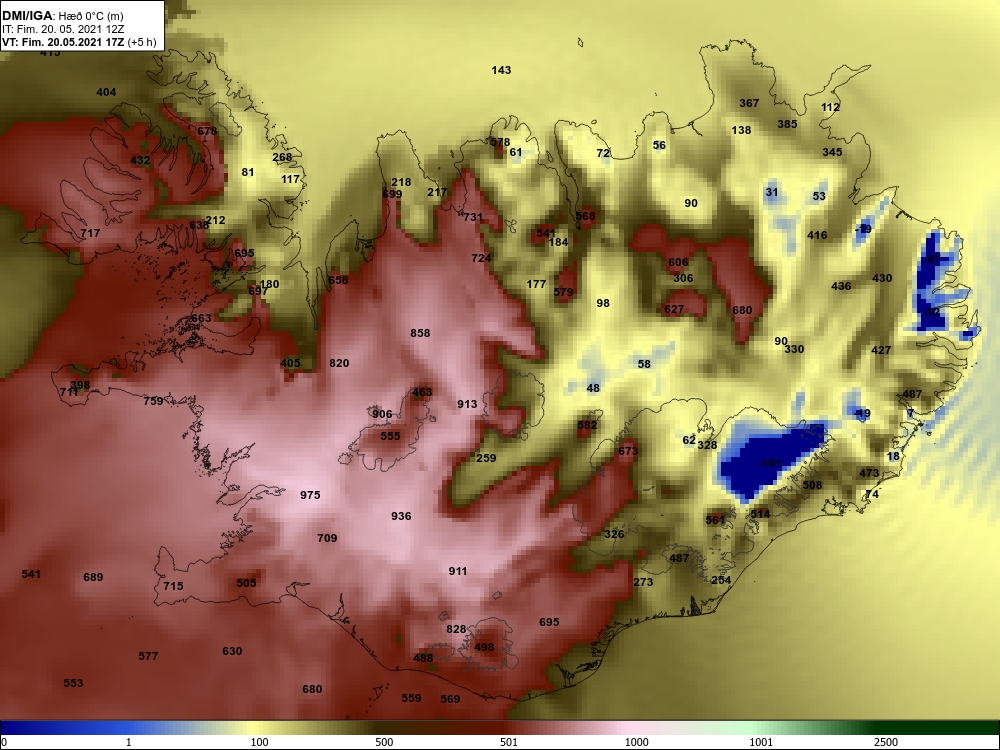The image size is (1000, 750).
Task: Click the map value '184'
Action: 559,242
